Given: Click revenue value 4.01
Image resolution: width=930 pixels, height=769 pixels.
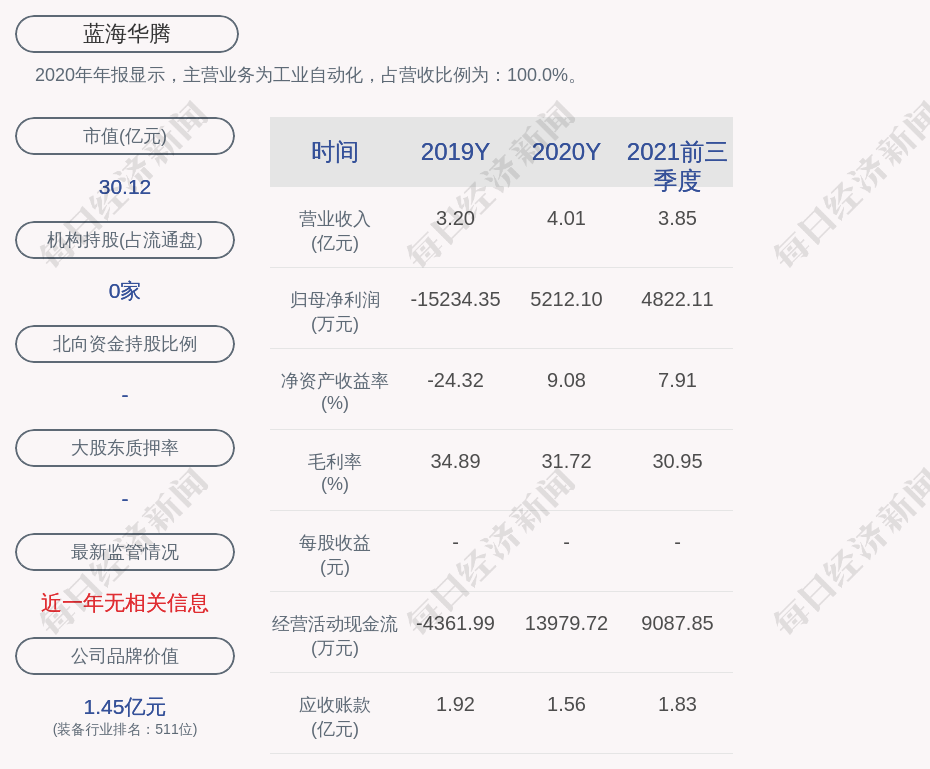Looking at the screenshot, I should (566, 218).
